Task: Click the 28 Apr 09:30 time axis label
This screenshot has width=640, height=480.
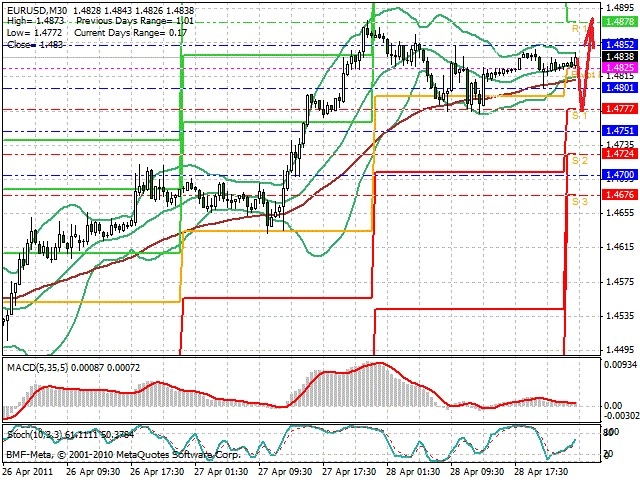Action: tap(478, 471)
